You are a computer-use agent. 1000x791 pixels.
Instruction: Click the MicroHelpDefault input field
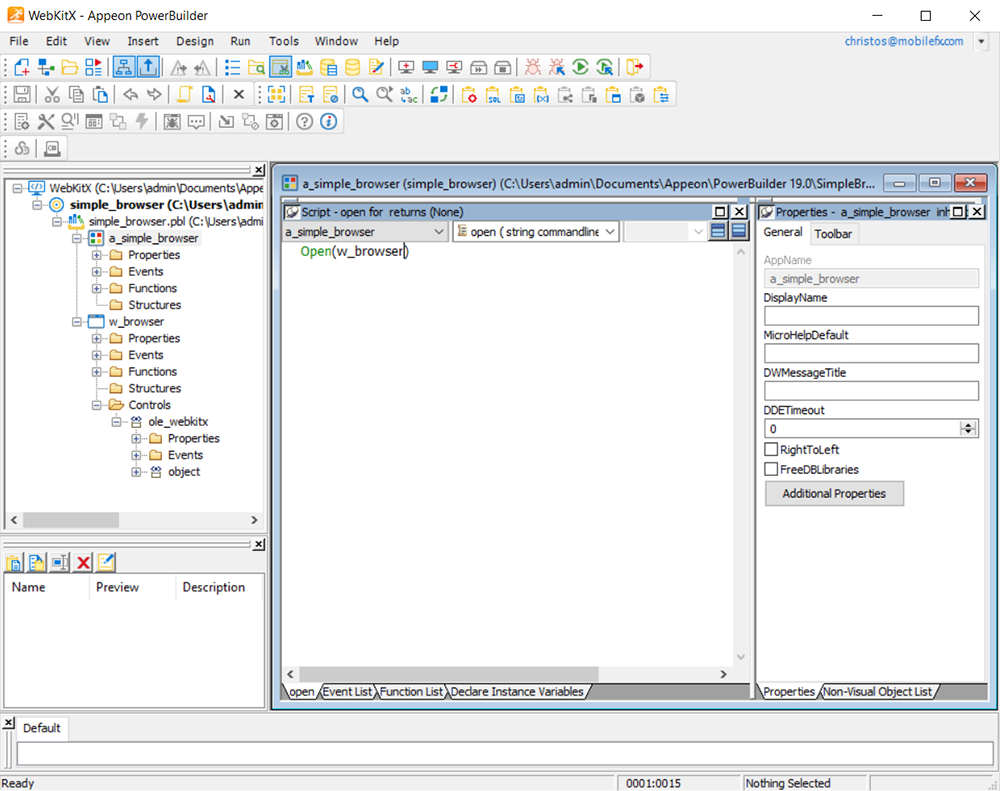(871, 353)
